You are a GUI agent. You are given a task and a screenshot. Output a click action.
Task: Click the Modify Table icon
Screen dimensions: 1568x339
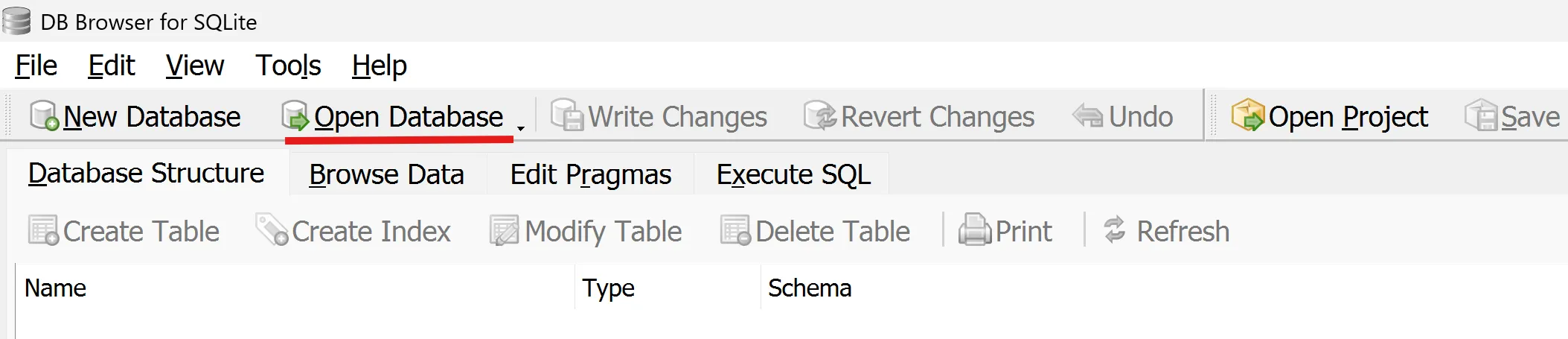pos(504,230)
